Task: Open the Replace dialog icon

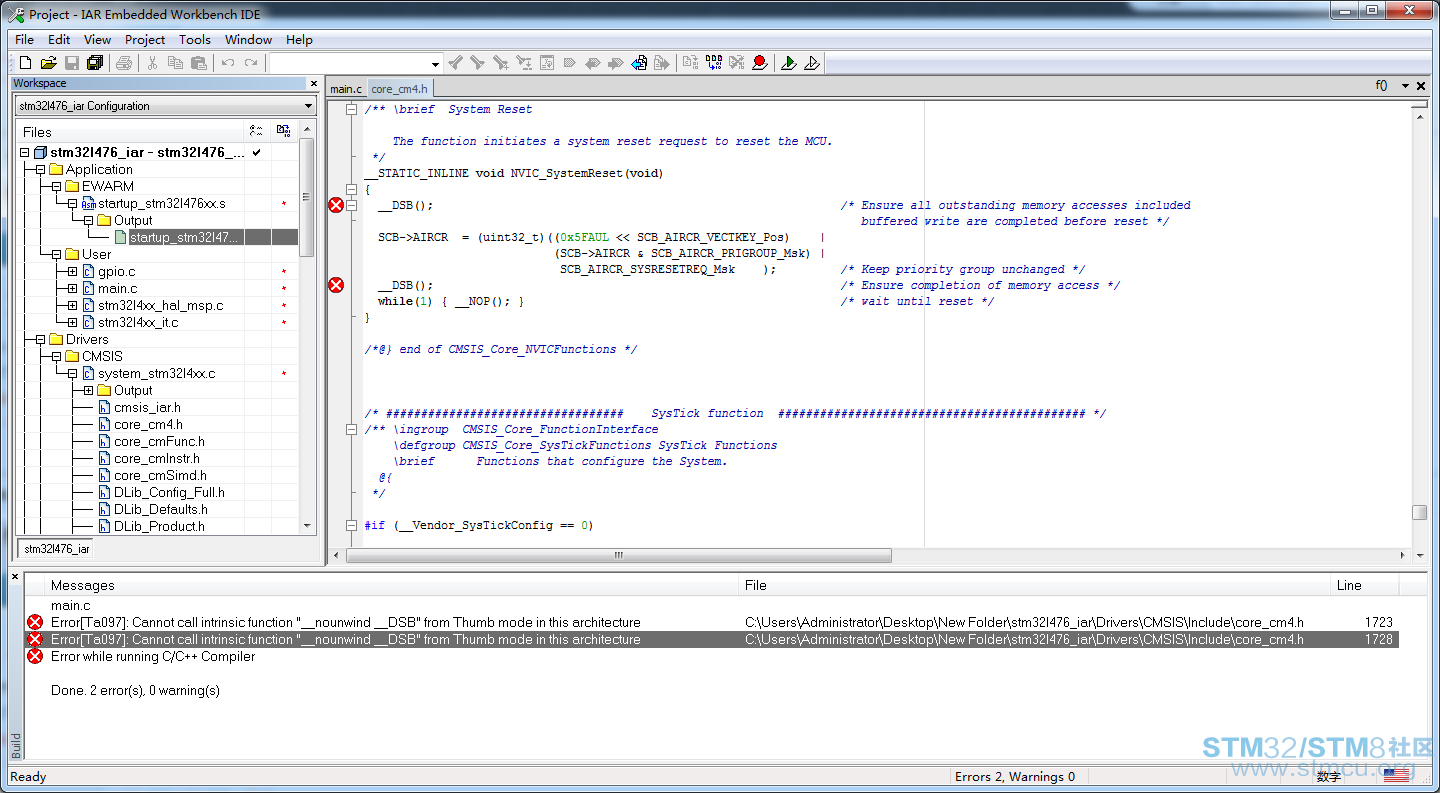Action: click(x=524, y=63)
